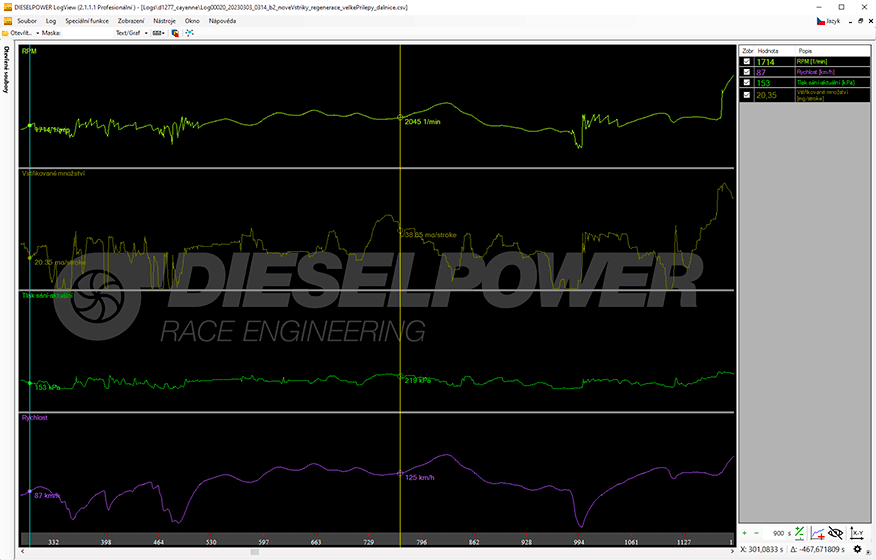The image size is (876, 560).
Task: Focus the Maska filter input field
Action: point(87,33)
